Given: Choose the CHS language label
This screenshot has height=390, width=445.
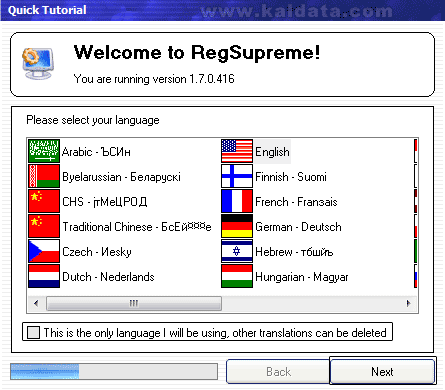Looking at the screenshot, I should pyautogui.click(x=105, y=202).
